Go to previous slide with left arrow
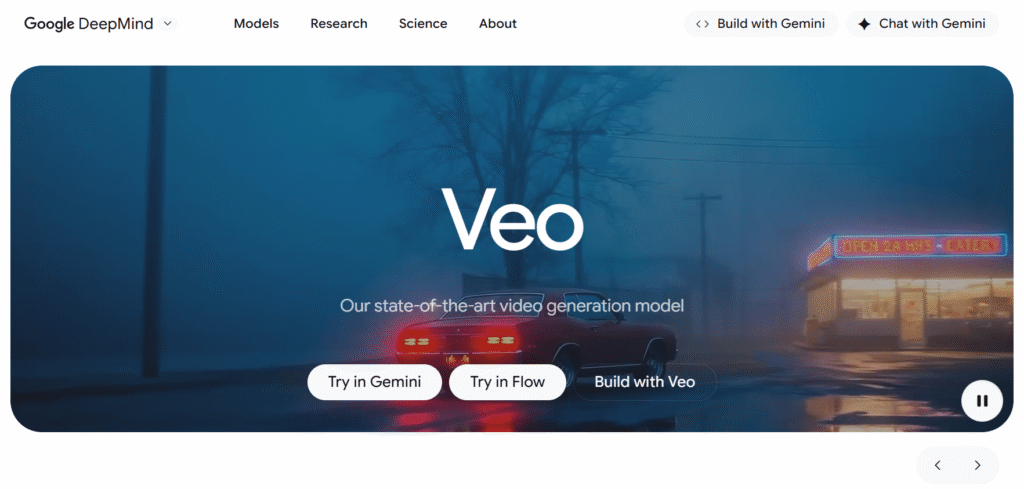The width and height of the screenshot is (1024, 489). pos(938,465)
